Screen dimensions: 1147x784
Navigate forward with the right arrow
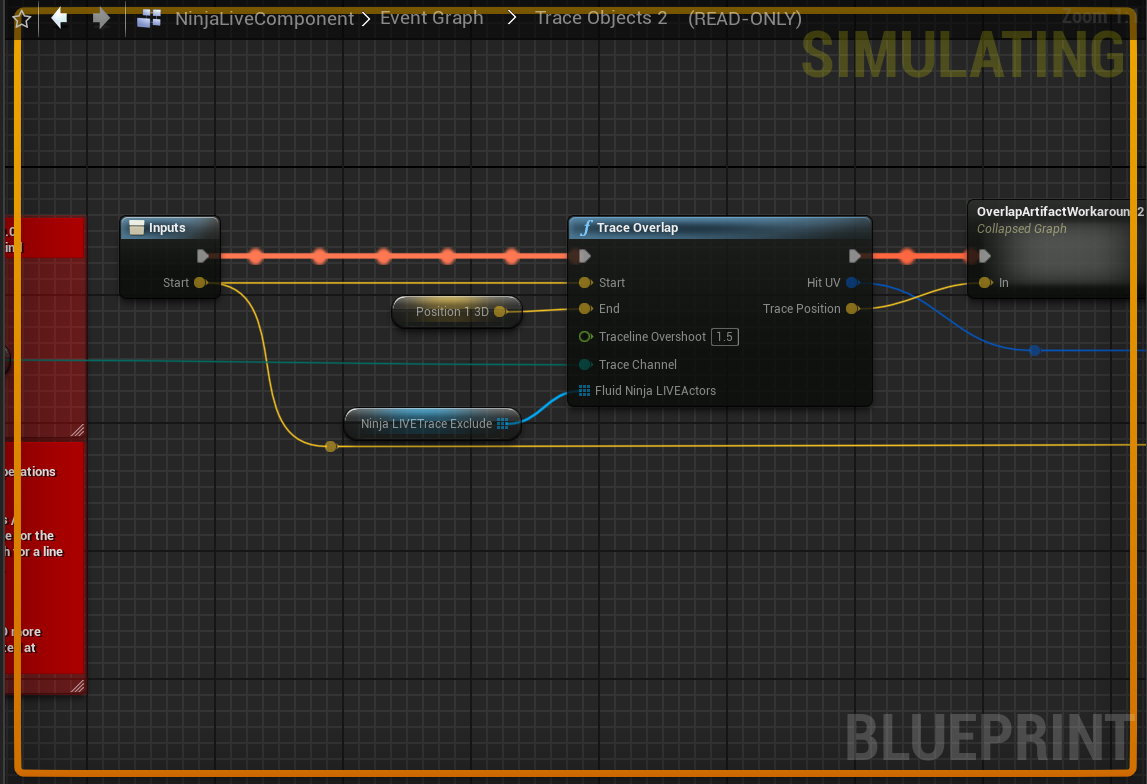101,18
